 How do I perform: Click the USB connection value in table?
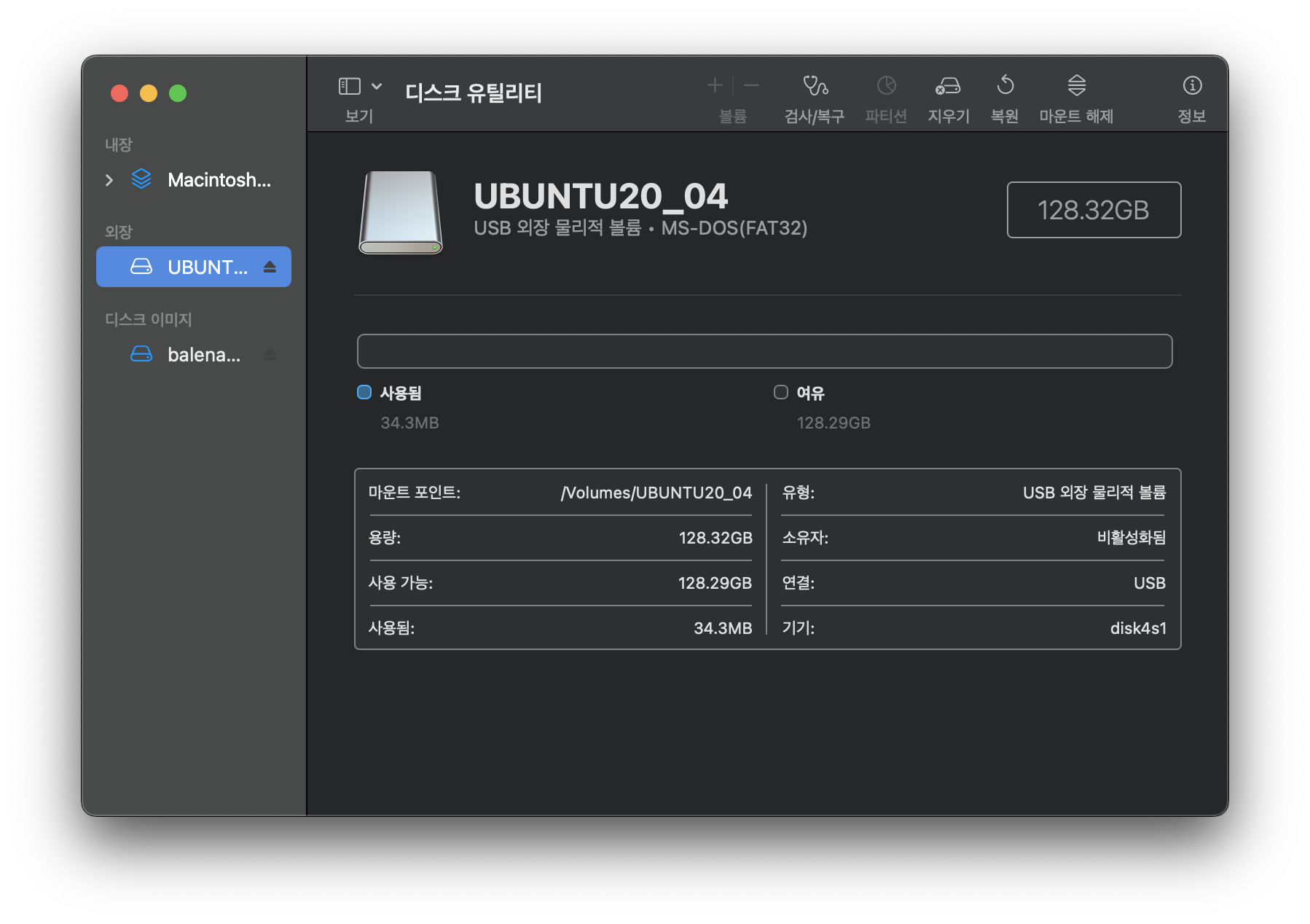tap(1150, 583)
